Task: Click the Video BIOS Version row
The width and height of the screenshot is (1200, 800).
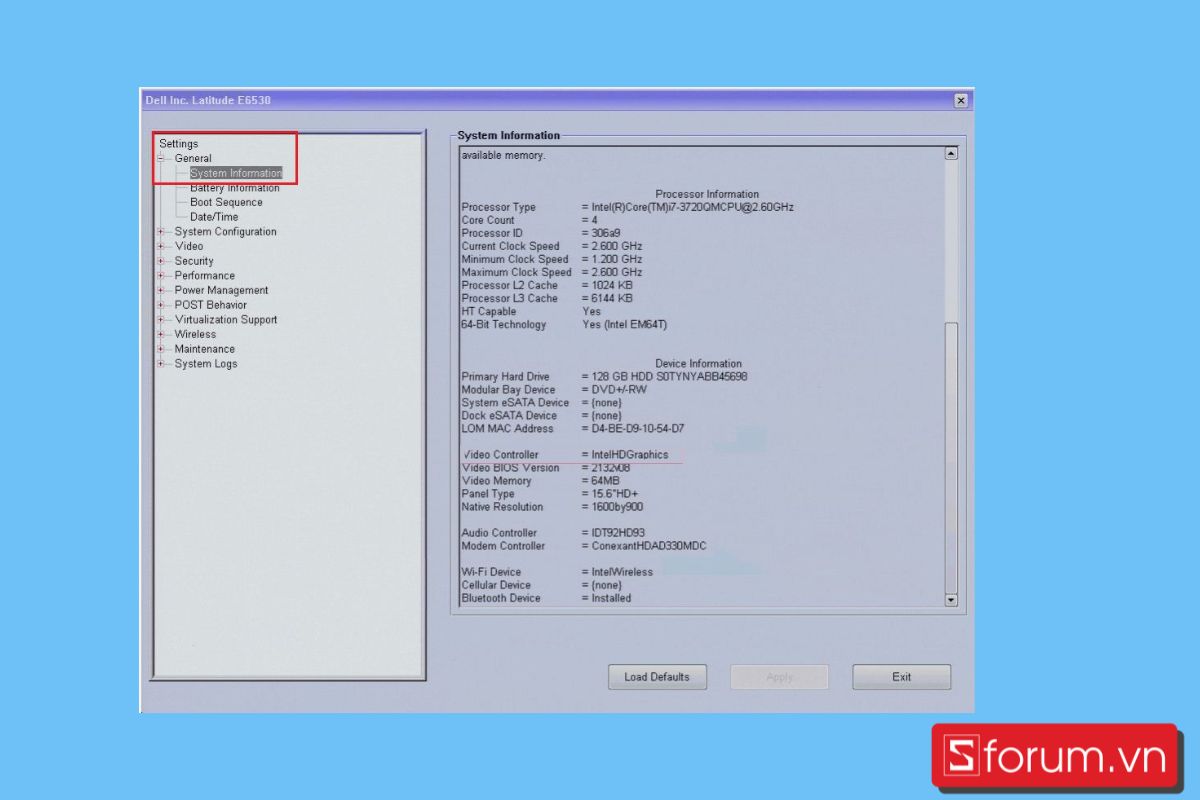Action: pos(546,468)
